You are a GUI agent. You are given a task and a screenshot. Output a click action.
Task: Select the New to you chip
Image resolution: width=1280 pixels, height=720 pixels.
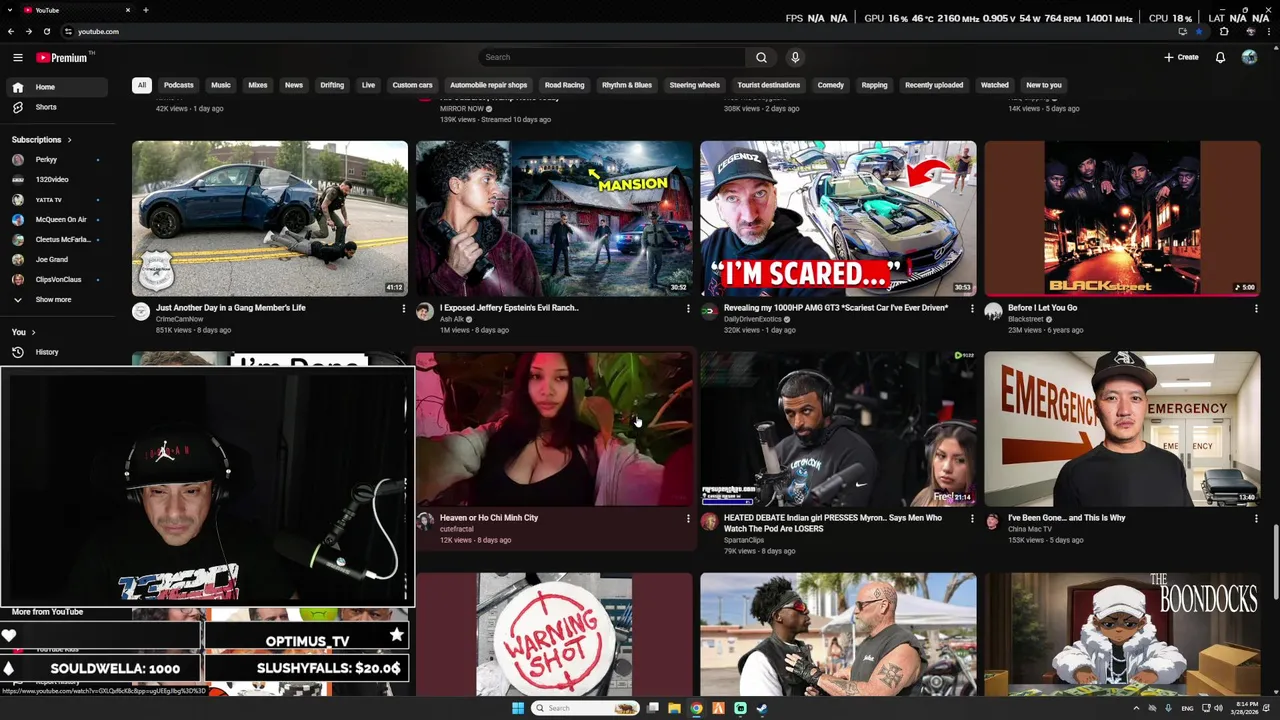[x=1044, y=85]
